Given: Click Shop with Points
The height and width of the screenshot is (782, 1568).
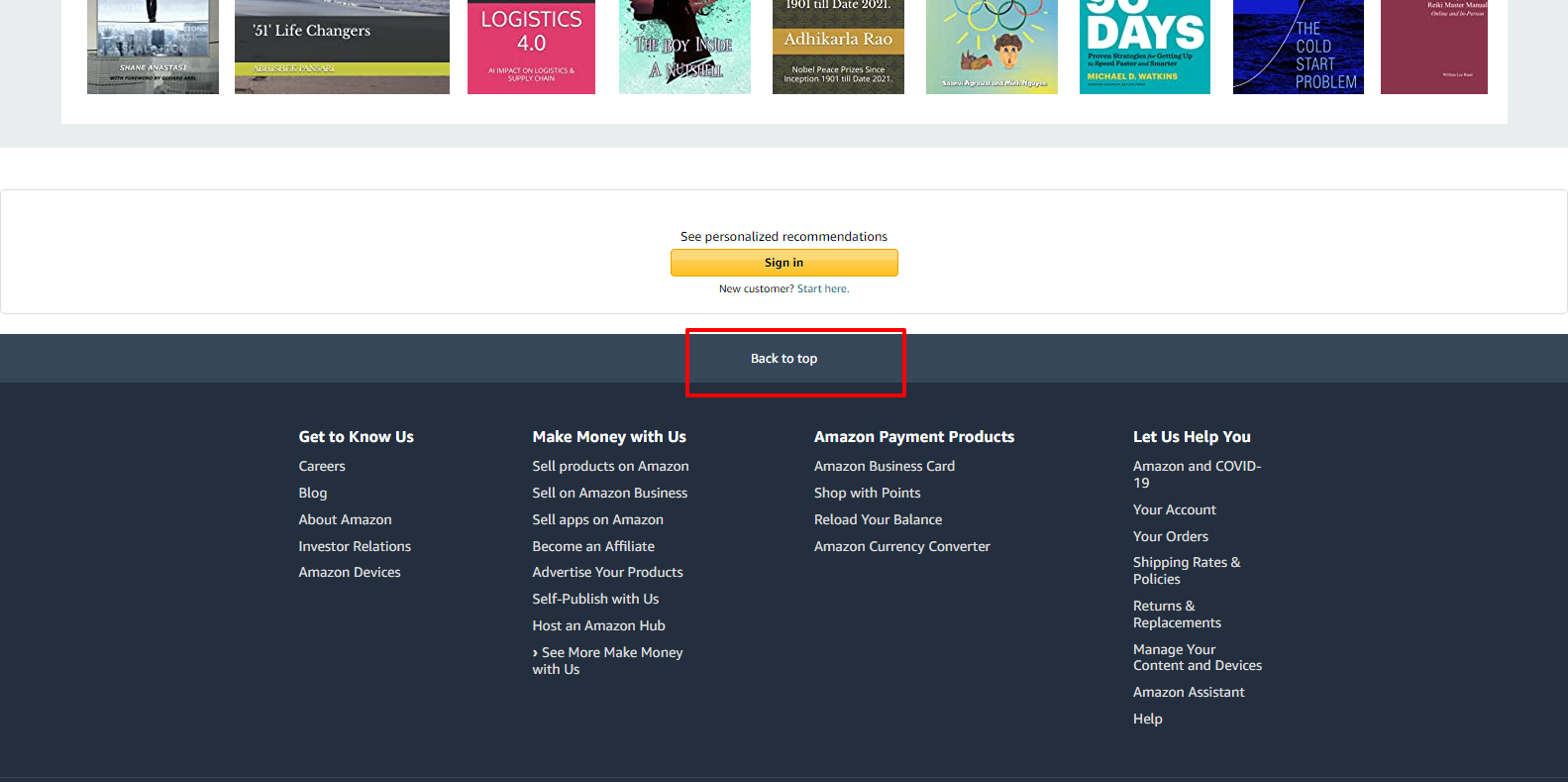Looking at the screenshot, I should click(868, 493).
